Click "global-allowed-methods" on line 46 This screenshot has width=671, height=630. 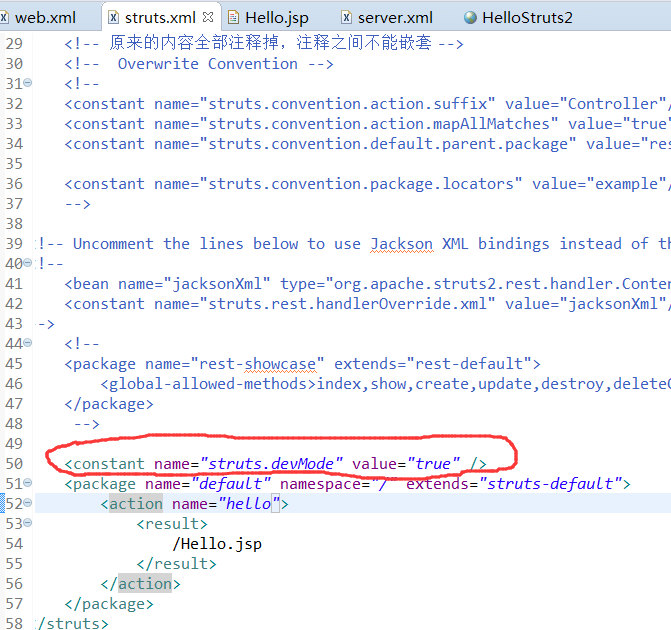point(208,384)
